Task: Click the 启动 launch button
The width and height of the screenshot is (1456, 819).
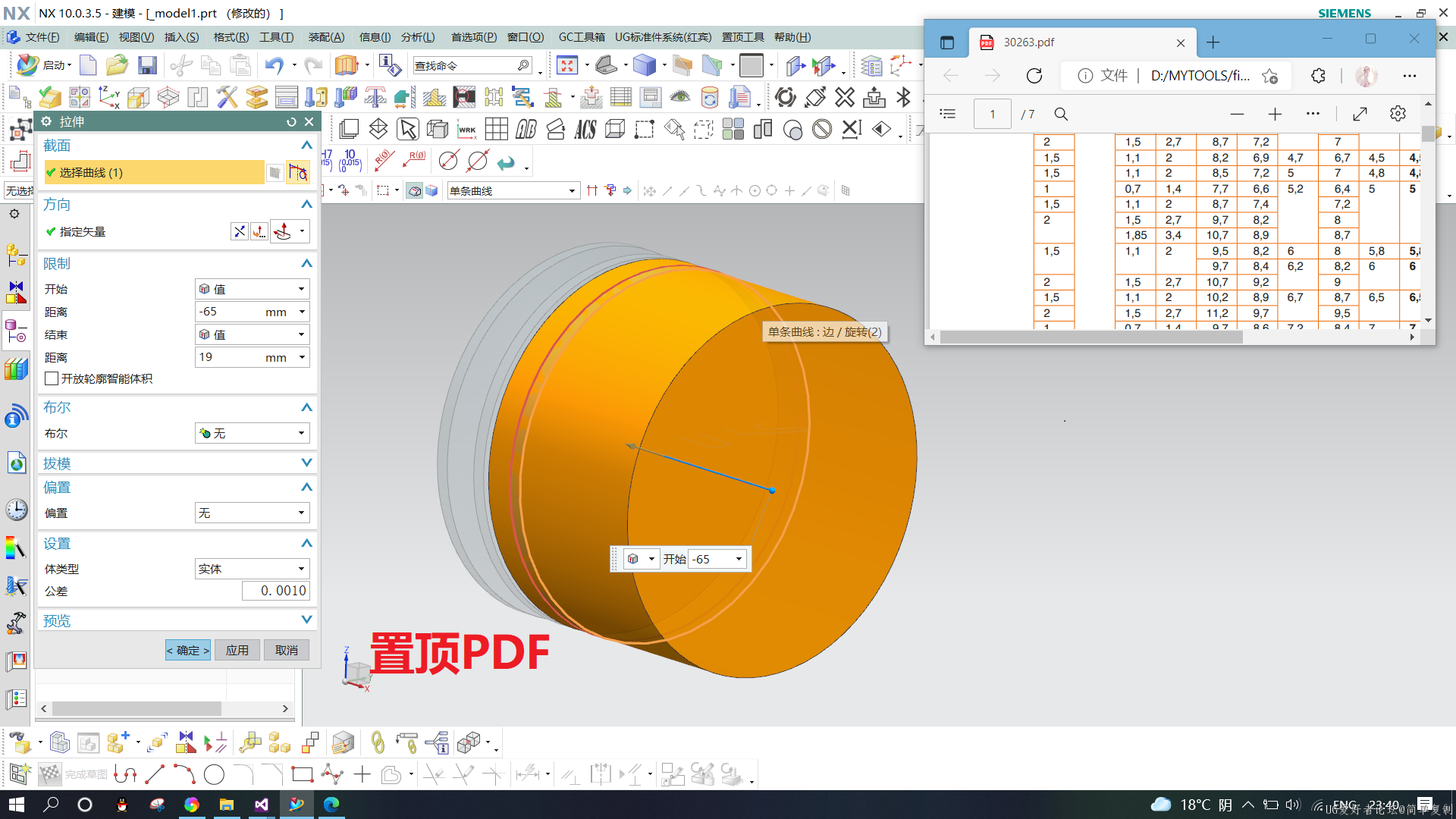Action: 45,65
